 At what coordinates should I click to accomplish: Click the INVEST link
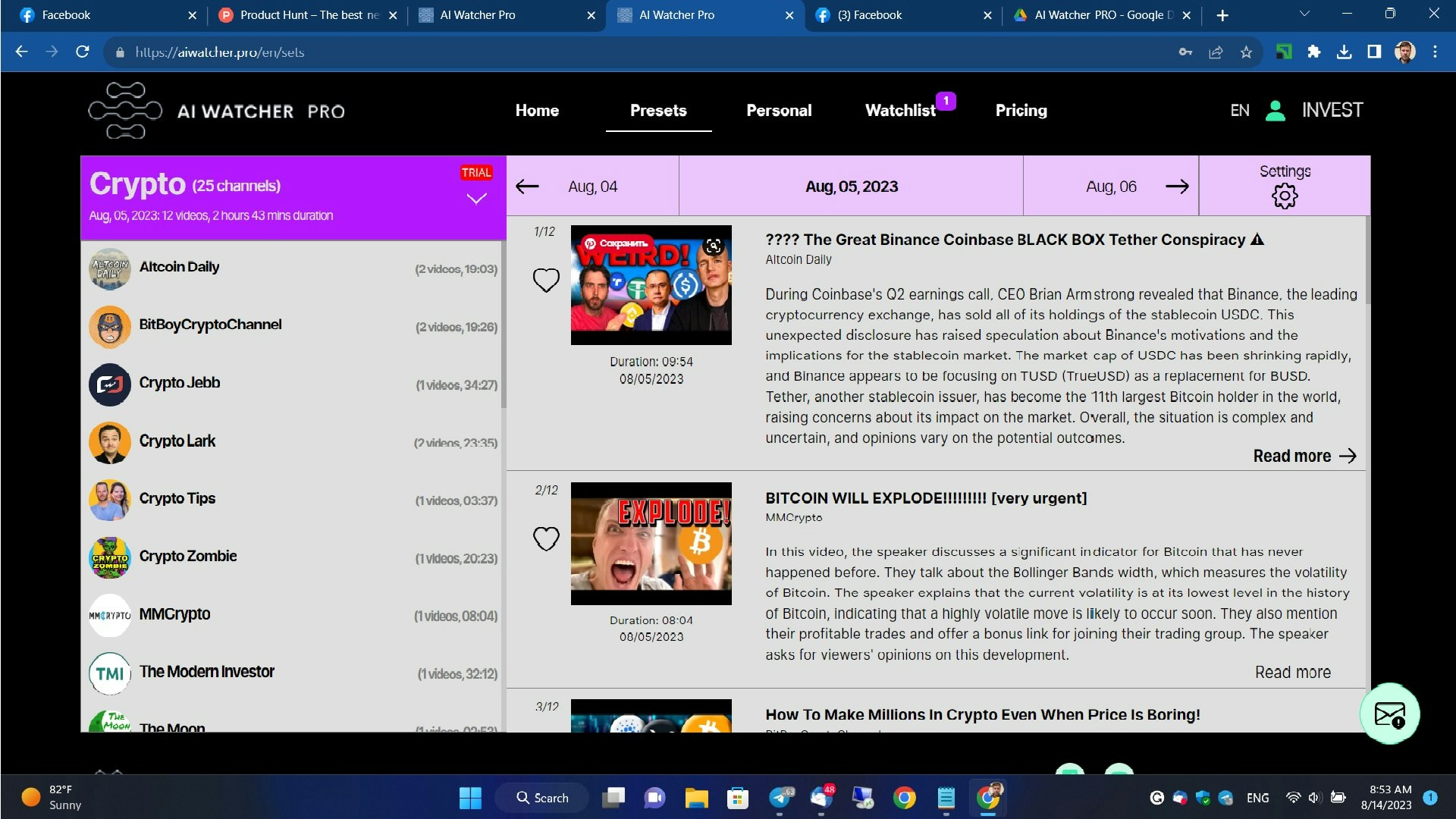[1332, 111]
